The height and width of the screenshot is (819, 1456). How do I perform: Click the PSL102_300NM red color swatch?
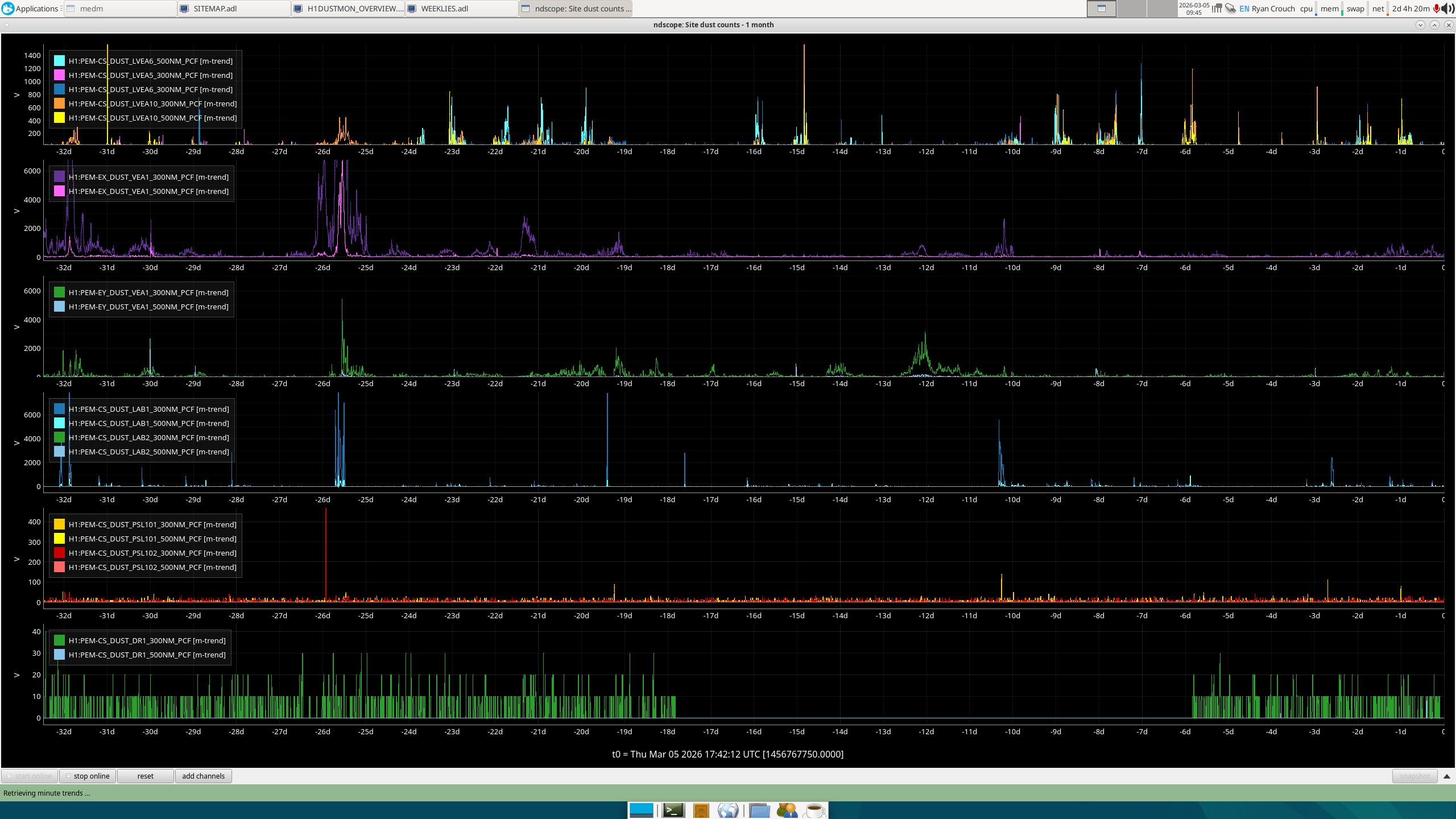point(59,553)
